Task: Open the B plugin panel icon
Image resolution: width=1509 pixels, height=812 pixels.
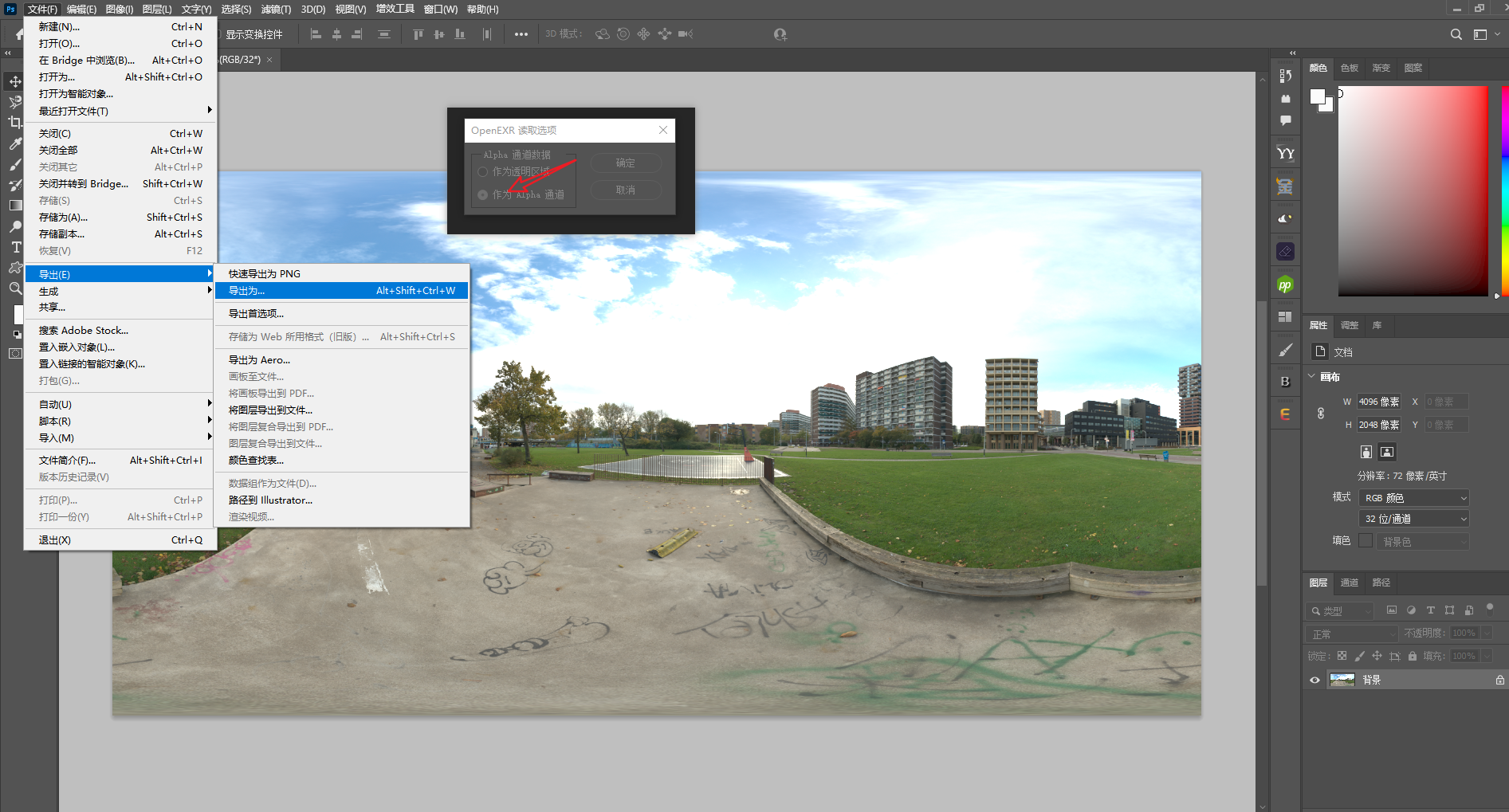Action: point(1285,382)
